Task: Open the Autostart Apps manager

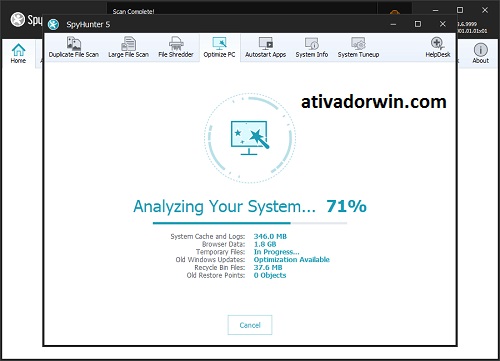Action: 265,48
